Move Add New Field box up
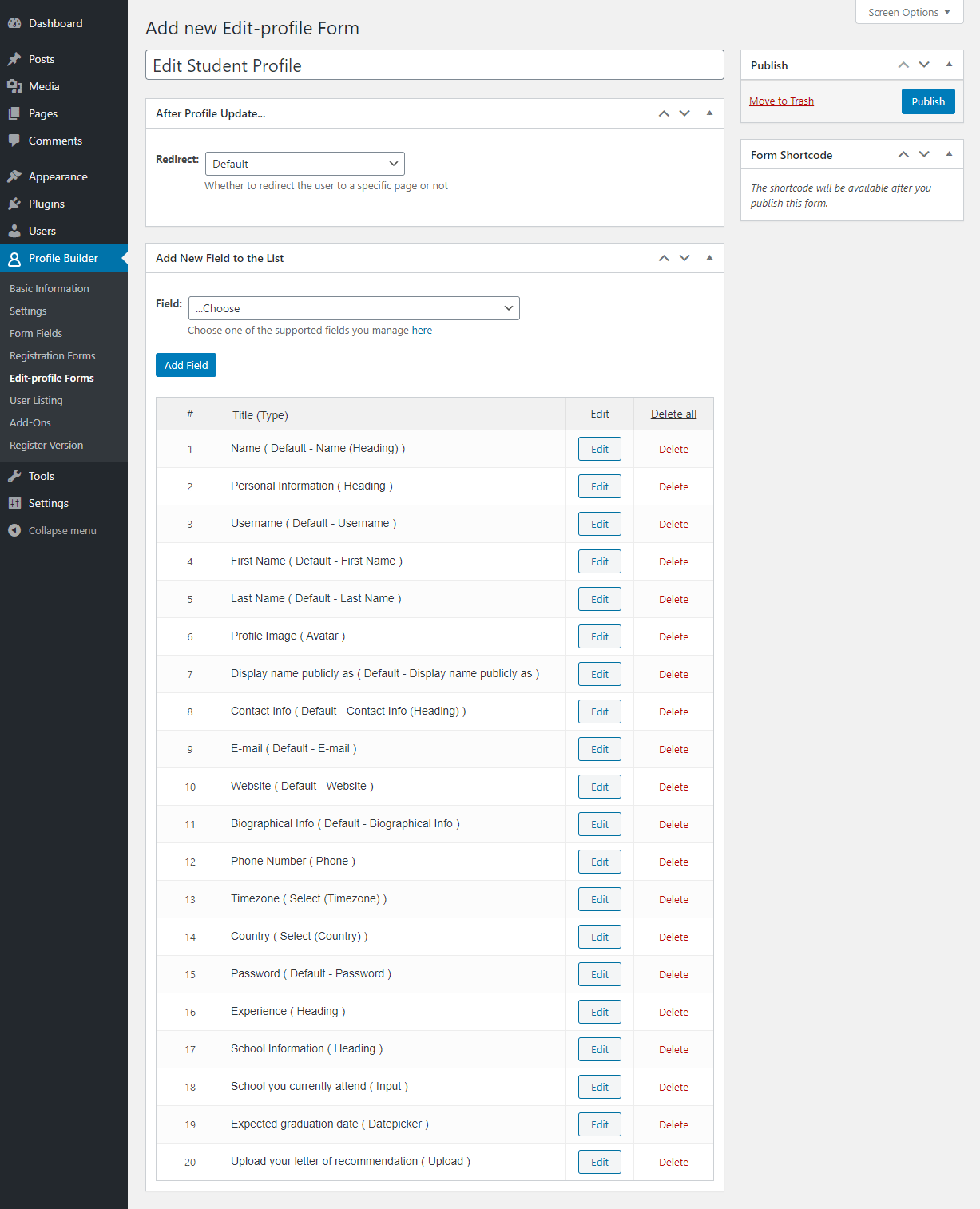980x1209 pixels. click(664, 258)
